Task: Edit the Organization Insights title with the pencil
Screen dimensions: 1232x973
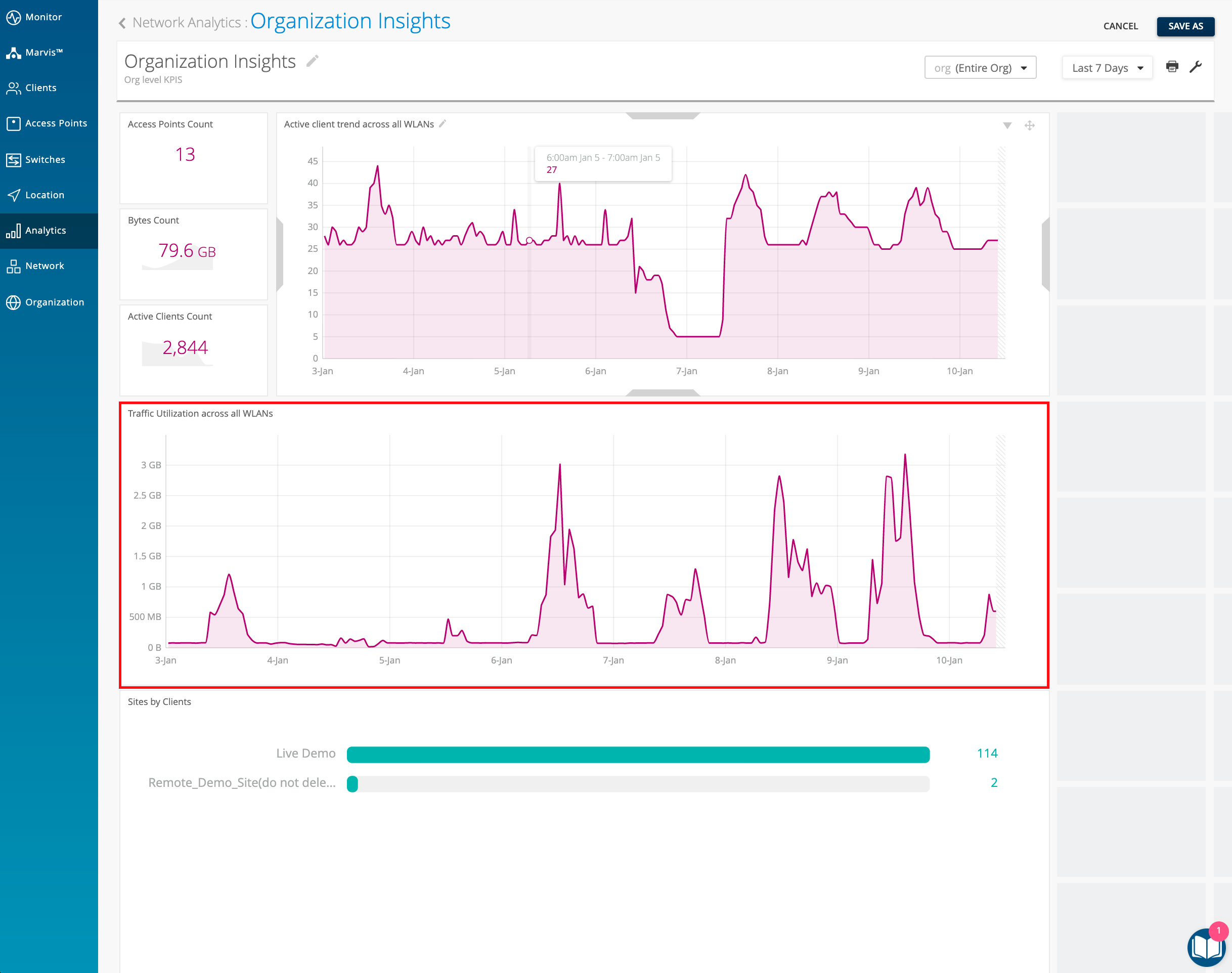Action: point(312,61)
